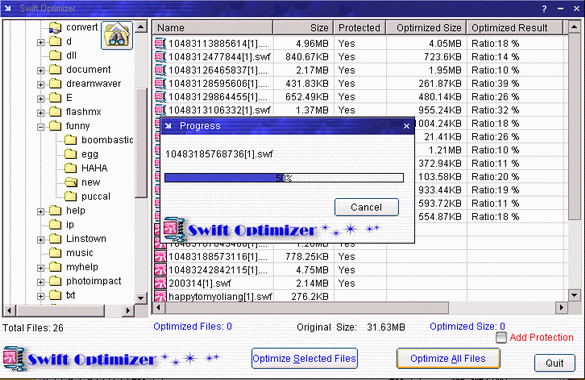Sort by the Optimized Size column header

pyautogui.click(x=426, y=28)
